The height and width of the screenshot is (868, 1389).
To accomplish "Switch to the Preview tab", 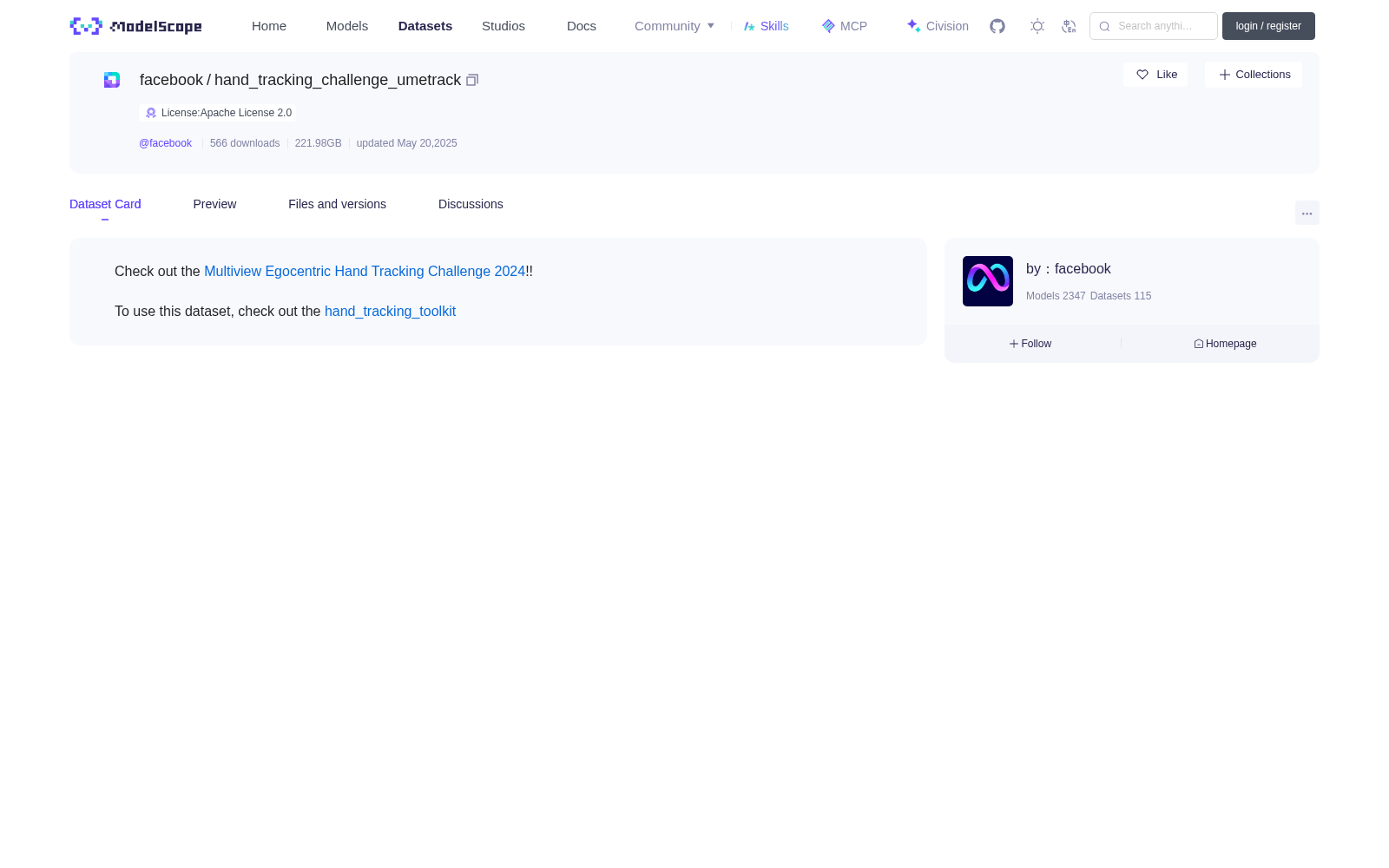I will (214, 204).
